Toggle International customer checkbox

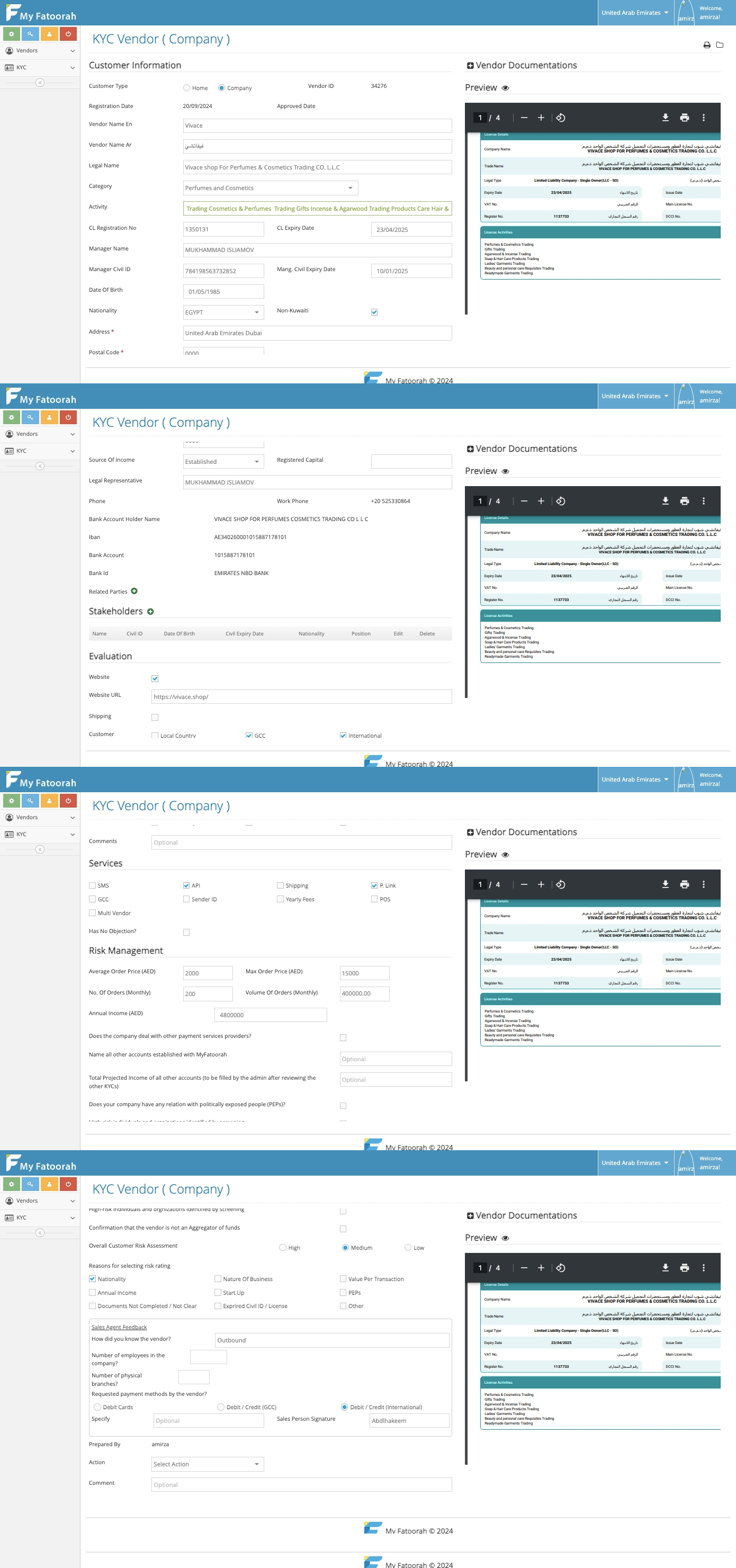pyautogui.click(x=343, y=736)
